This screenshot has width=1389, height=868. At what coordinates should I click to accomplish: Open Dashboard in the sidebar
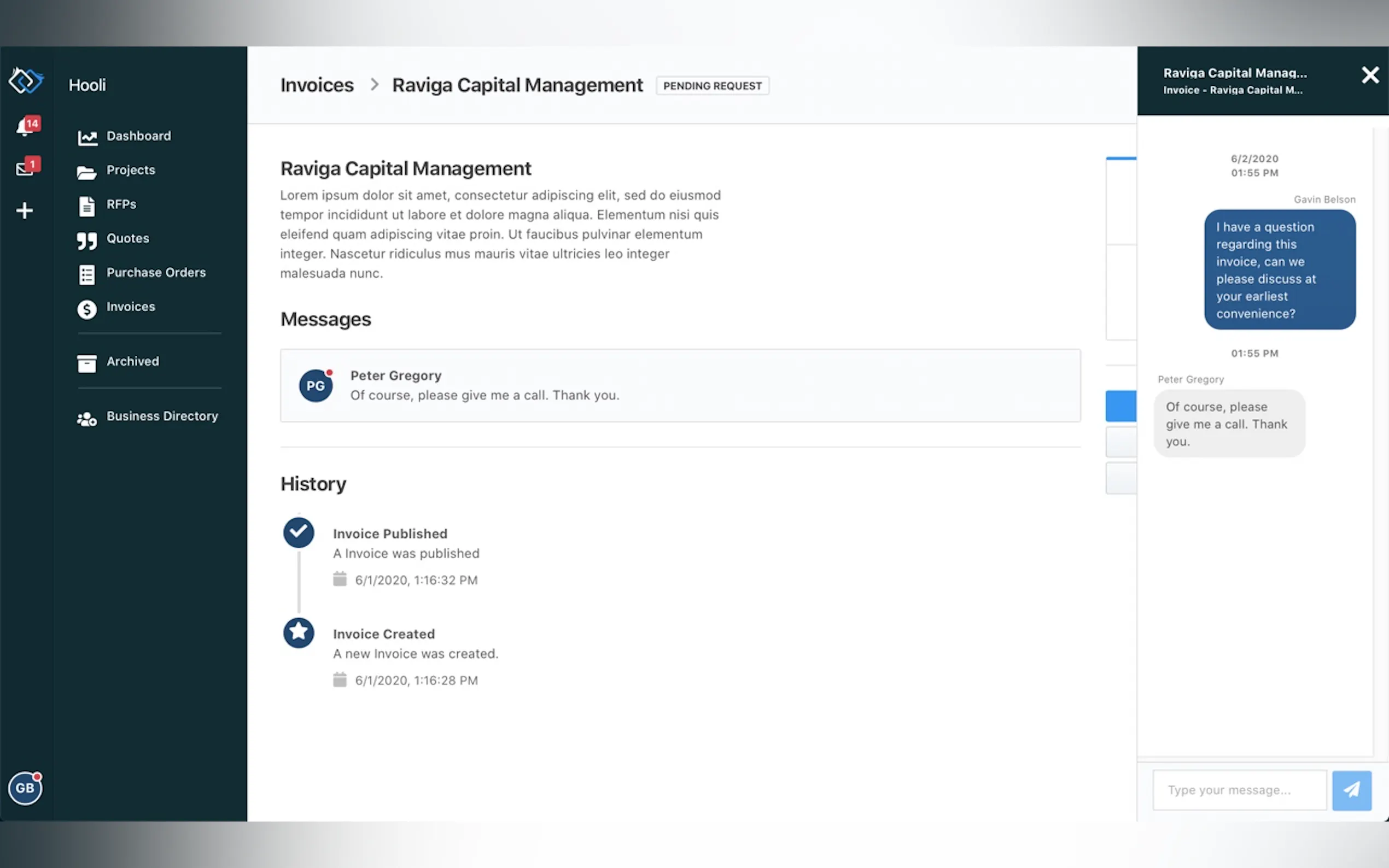[138, 136]
